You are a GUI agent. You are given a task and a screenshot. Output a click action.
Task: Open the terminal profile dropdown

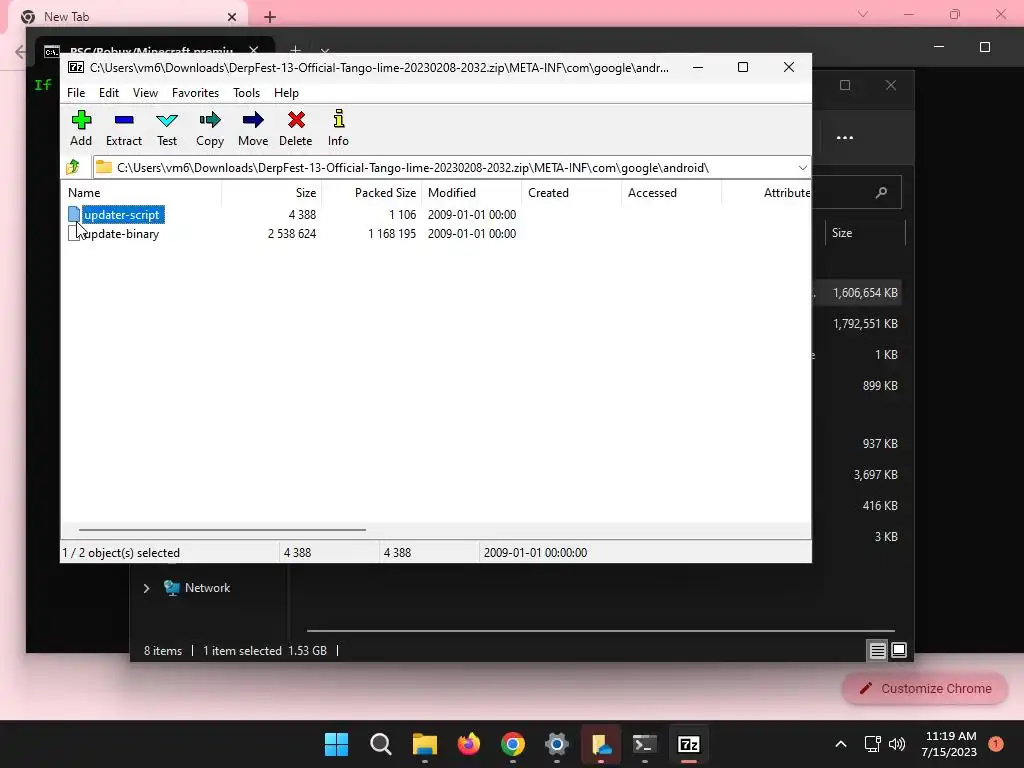325,50
